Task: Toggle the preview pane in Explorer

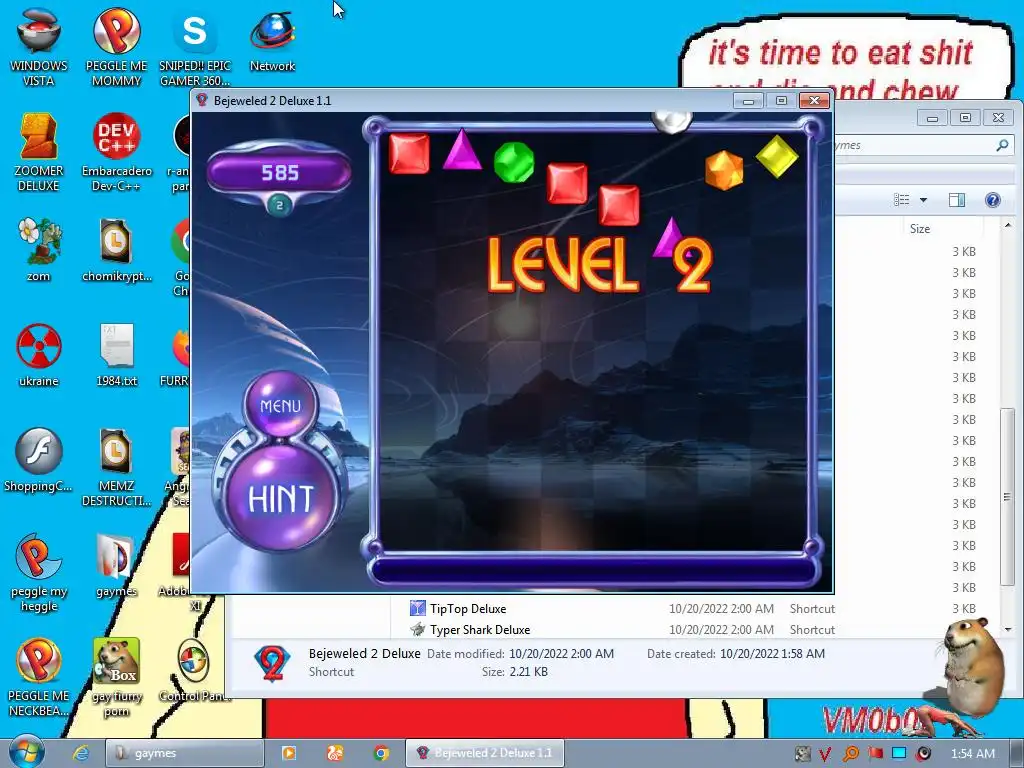Action: (x=957, y=200)
